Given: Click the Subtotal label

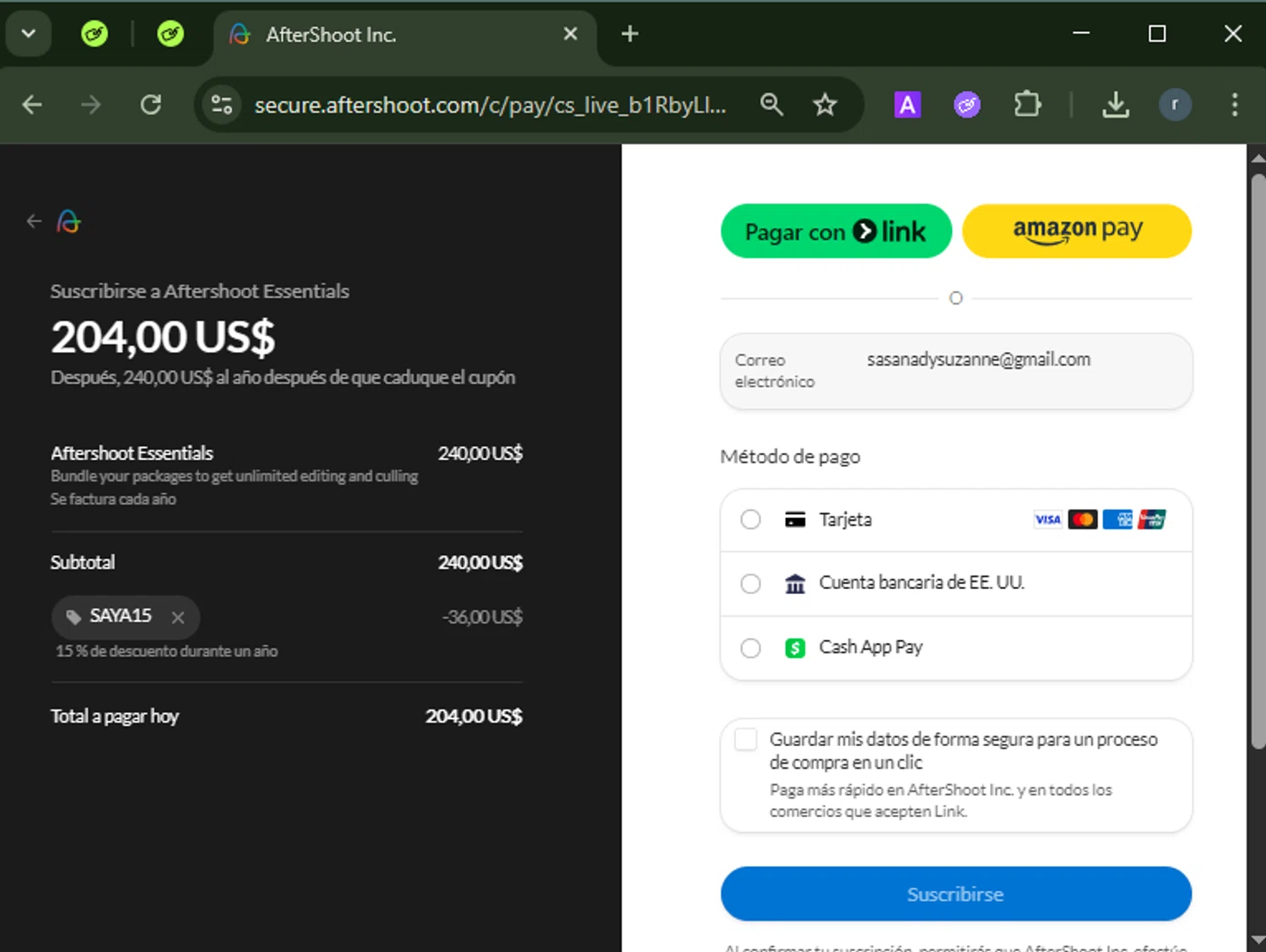Looking at the screenshot, I should point(83,562).
